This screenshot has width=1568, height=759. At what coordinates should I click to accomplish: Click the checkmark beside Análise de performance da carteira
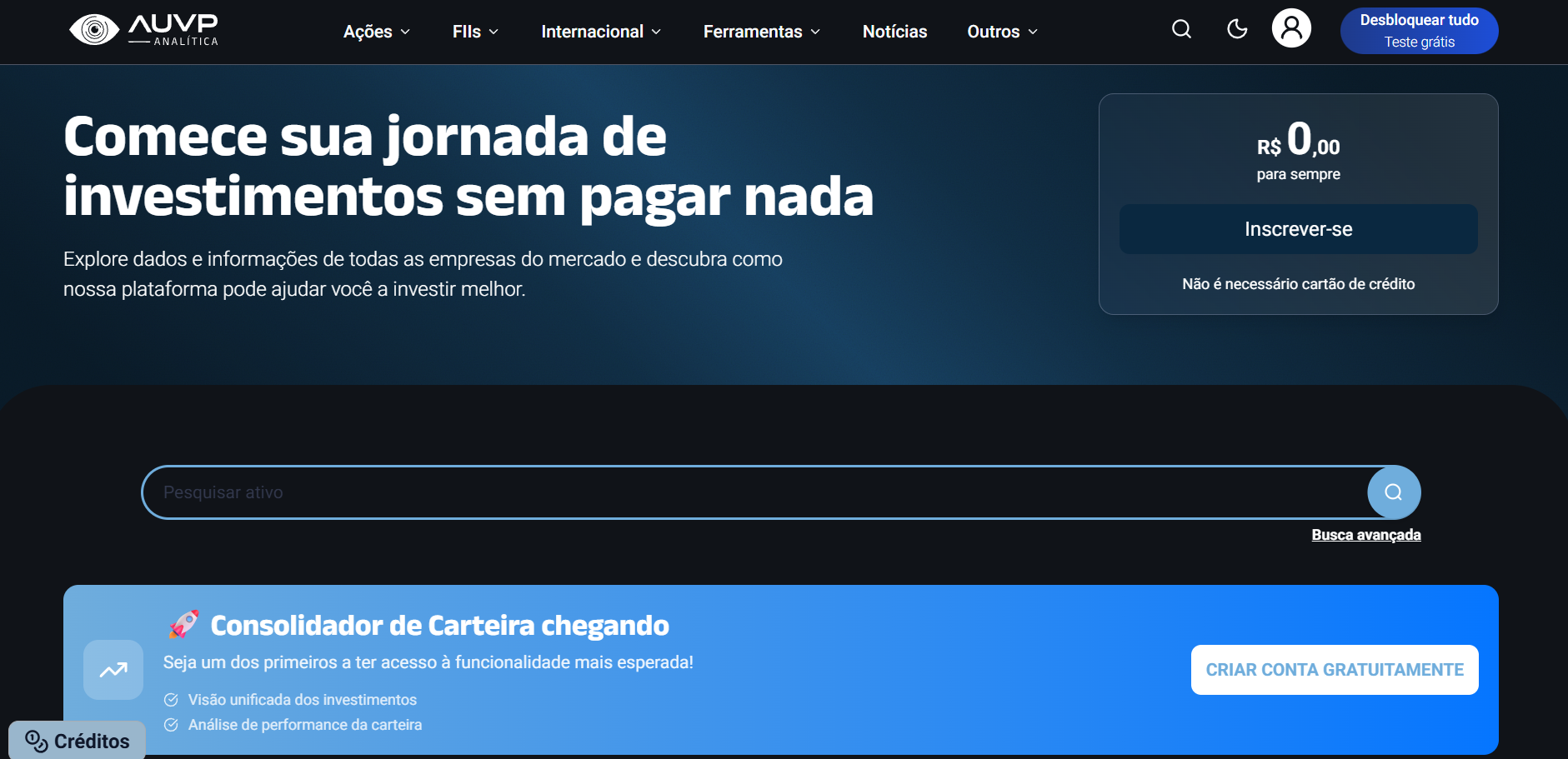172,725
